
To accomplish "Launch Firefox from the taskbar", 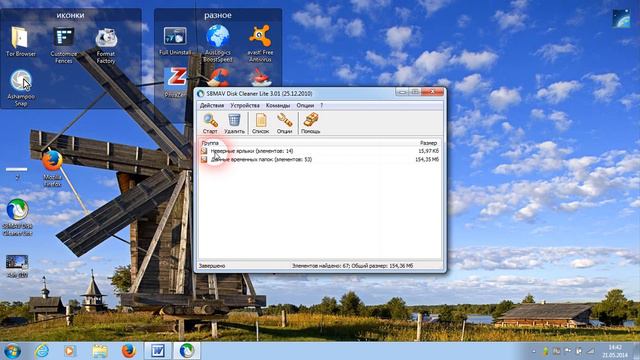I will point(129,351).
